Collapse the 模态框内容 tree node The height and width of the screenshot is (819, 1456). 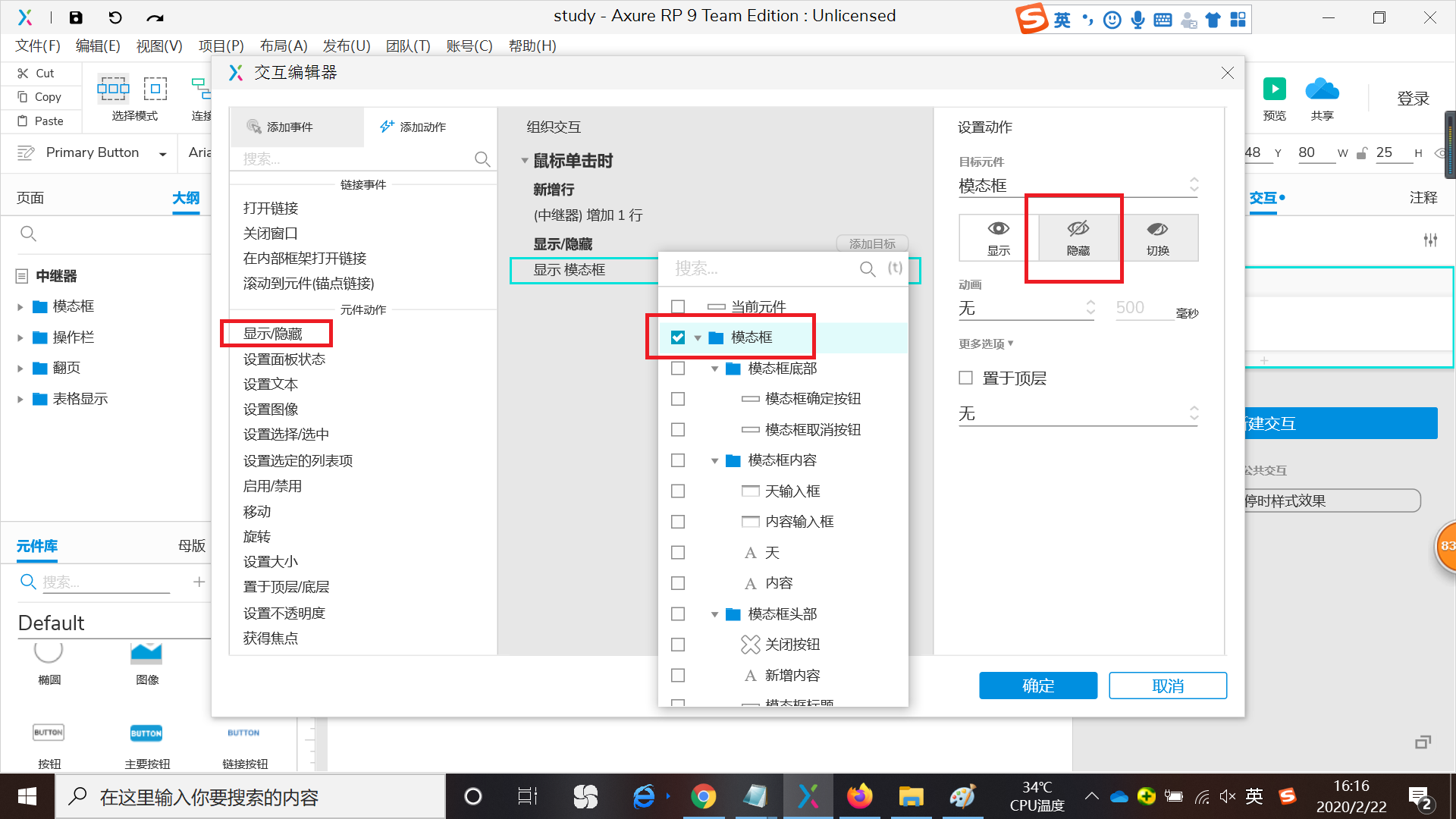[x=714, y=460]
